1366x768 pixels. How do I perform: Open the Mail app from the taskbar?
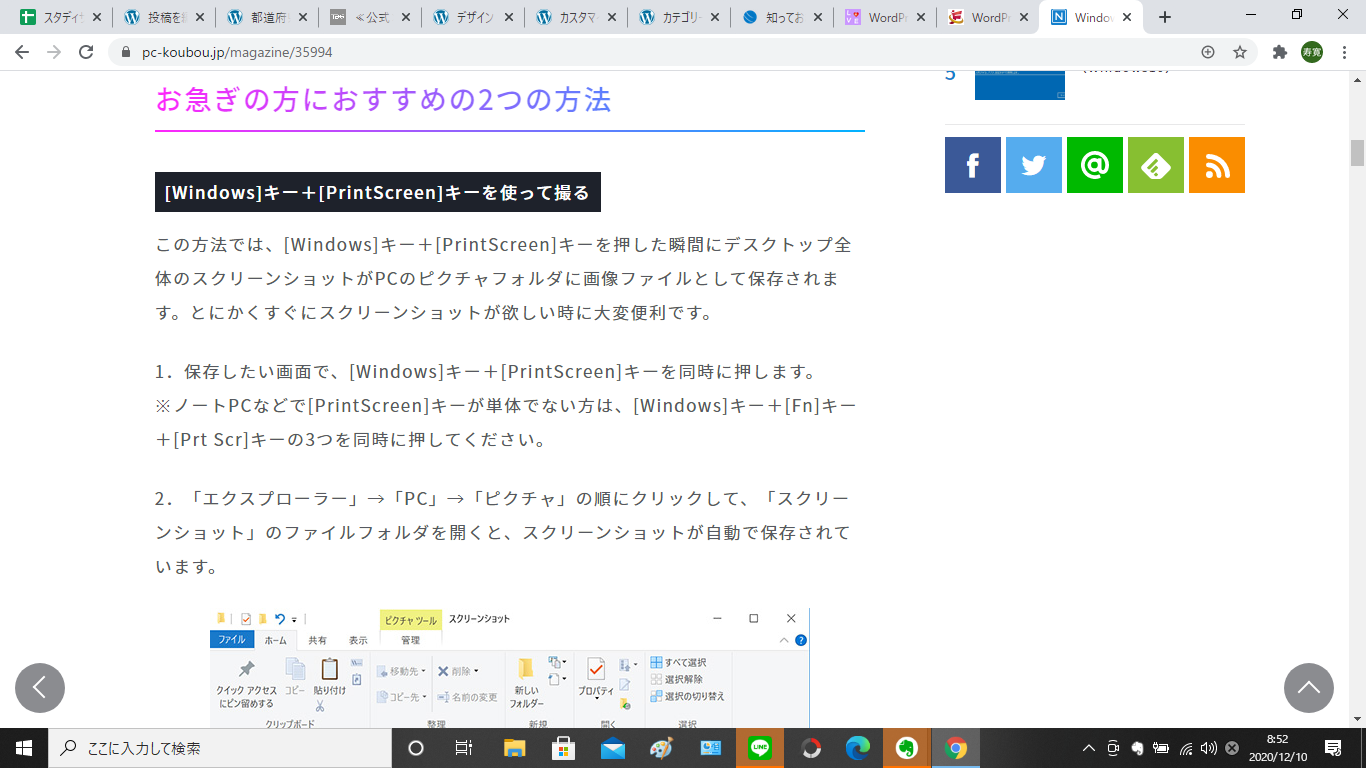point(612,748)
